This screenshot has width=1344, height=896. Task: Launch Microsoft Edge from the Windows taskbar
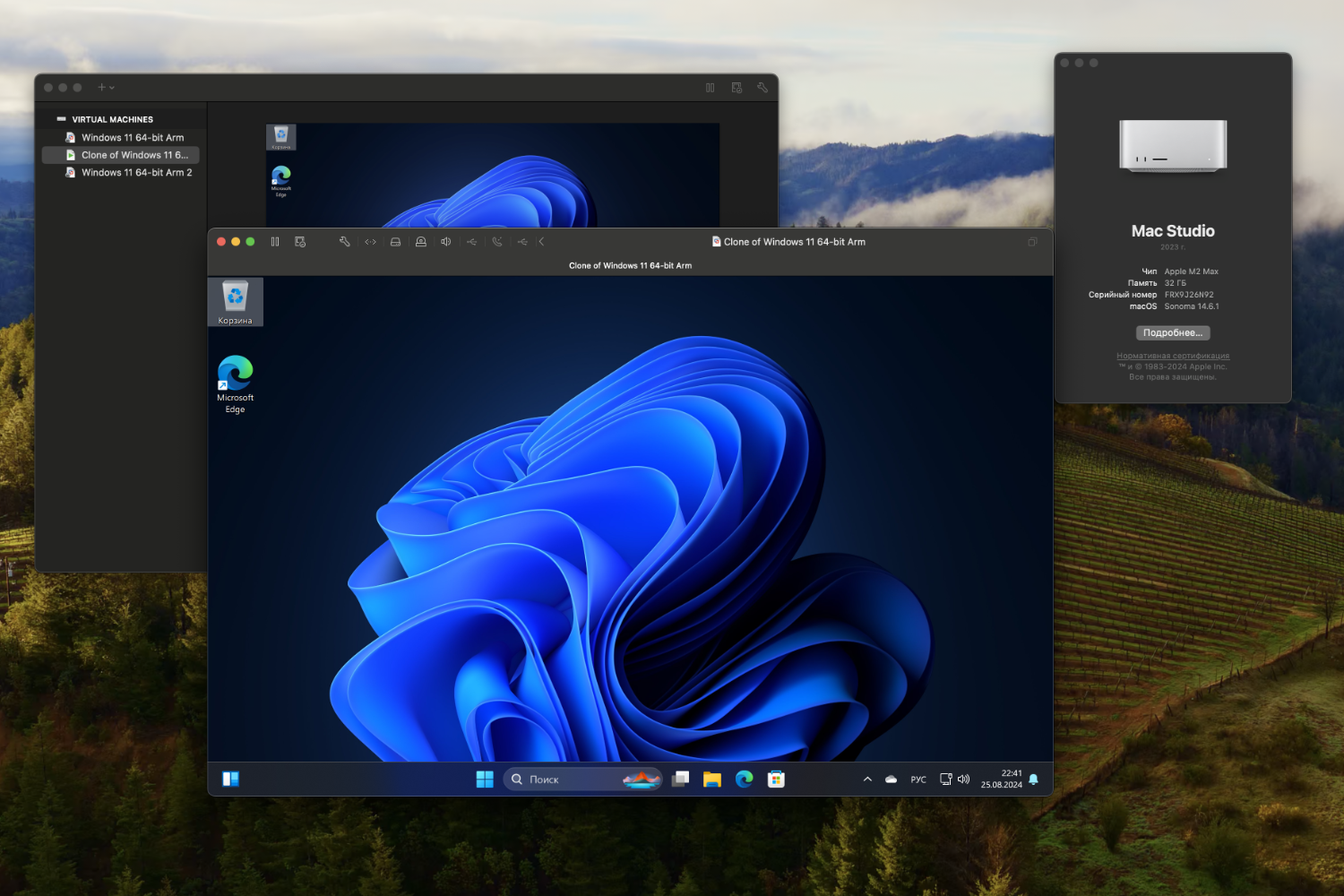[x=744, y=779]
